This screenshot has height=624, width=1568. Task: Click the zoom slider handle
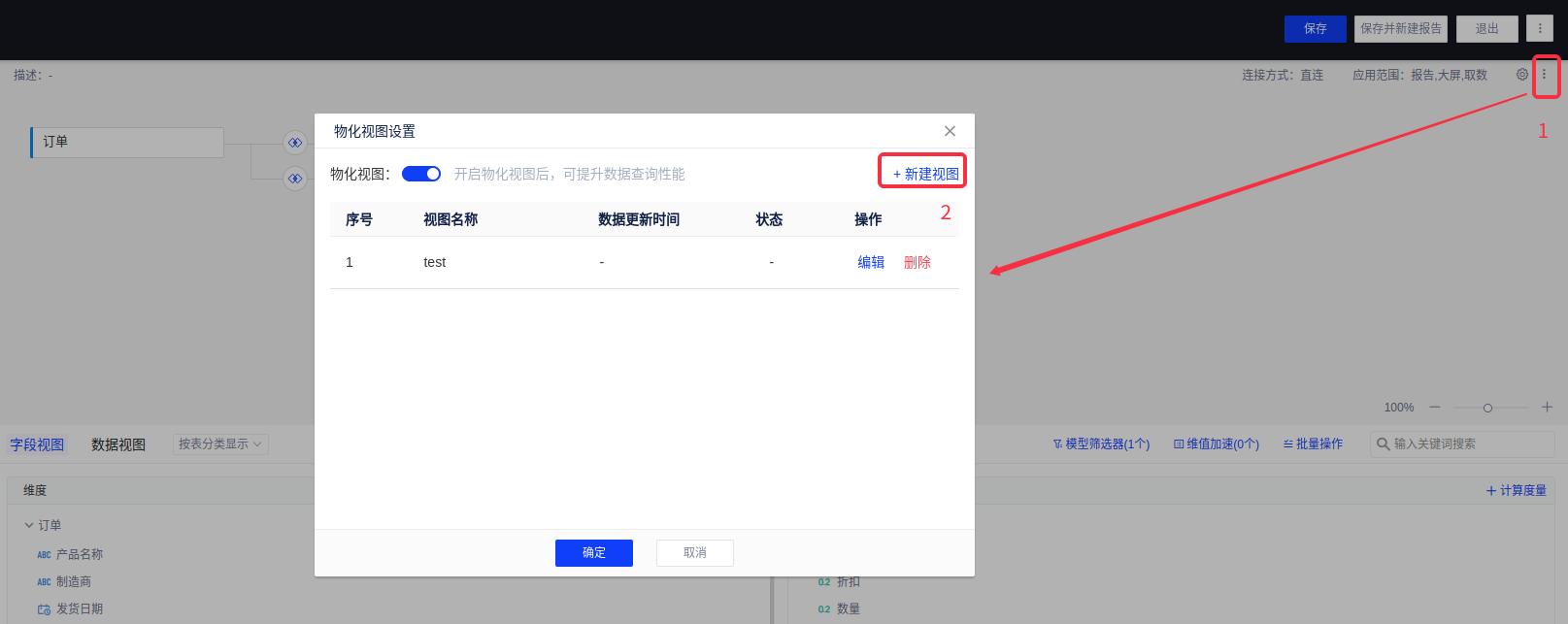(x=1487, y=408)
